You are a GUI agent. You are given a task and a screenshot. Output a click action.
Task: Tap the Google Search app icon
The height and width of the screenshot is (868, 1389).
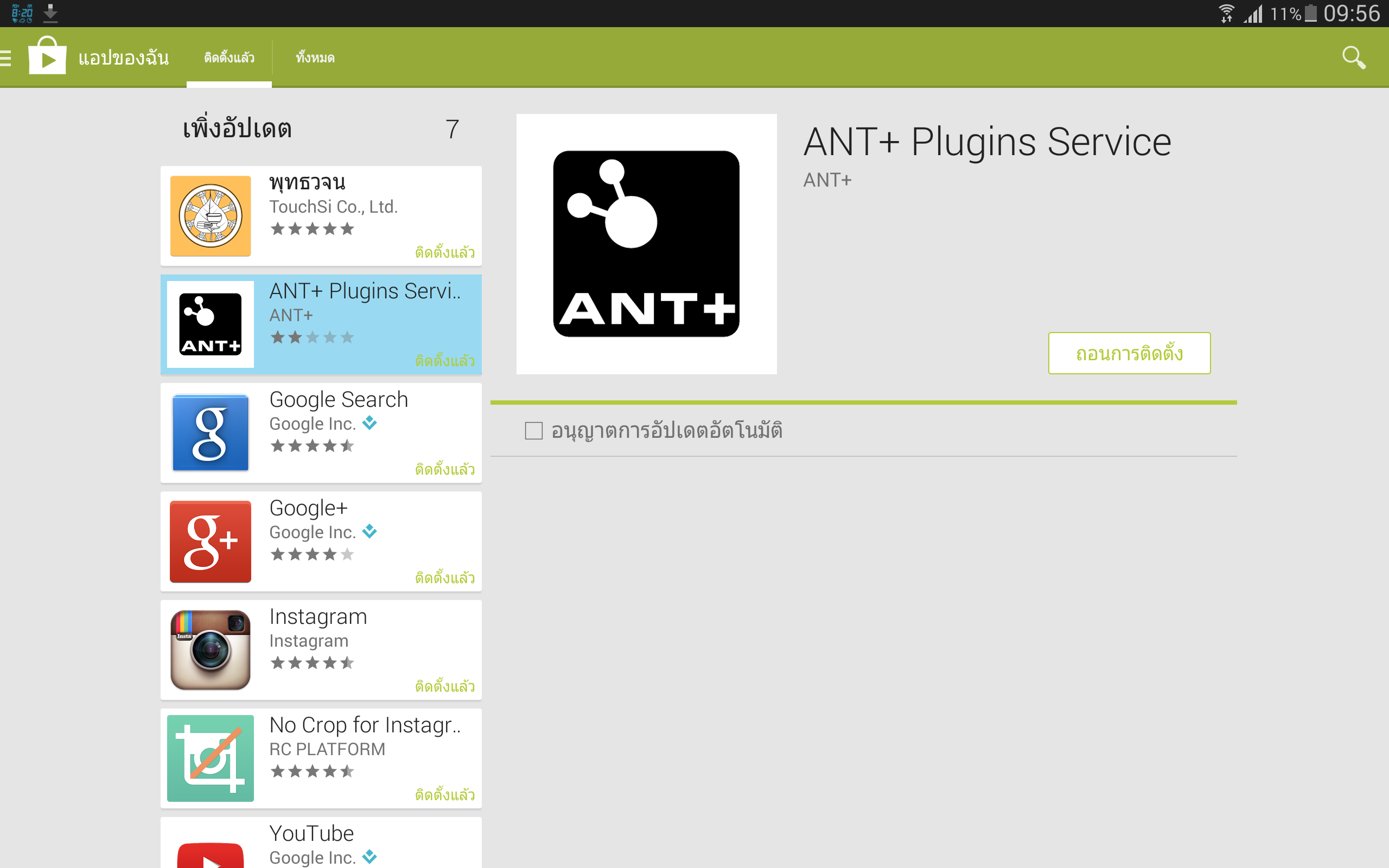[211, 433]
